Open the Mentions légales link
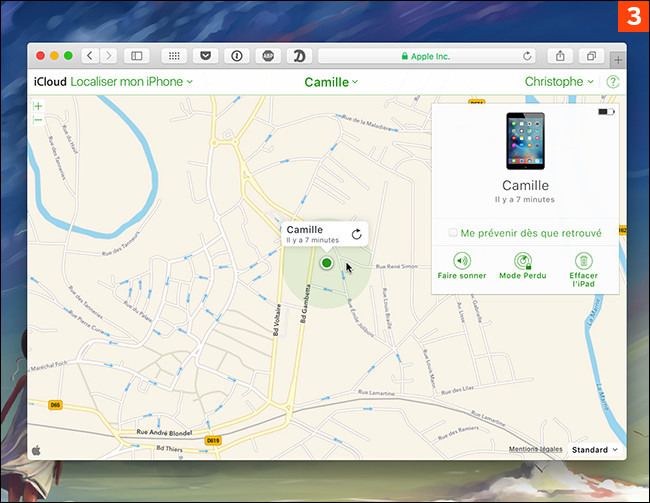Image resolution: width=650 pixels, height=503 pixels. coord(535,450)
